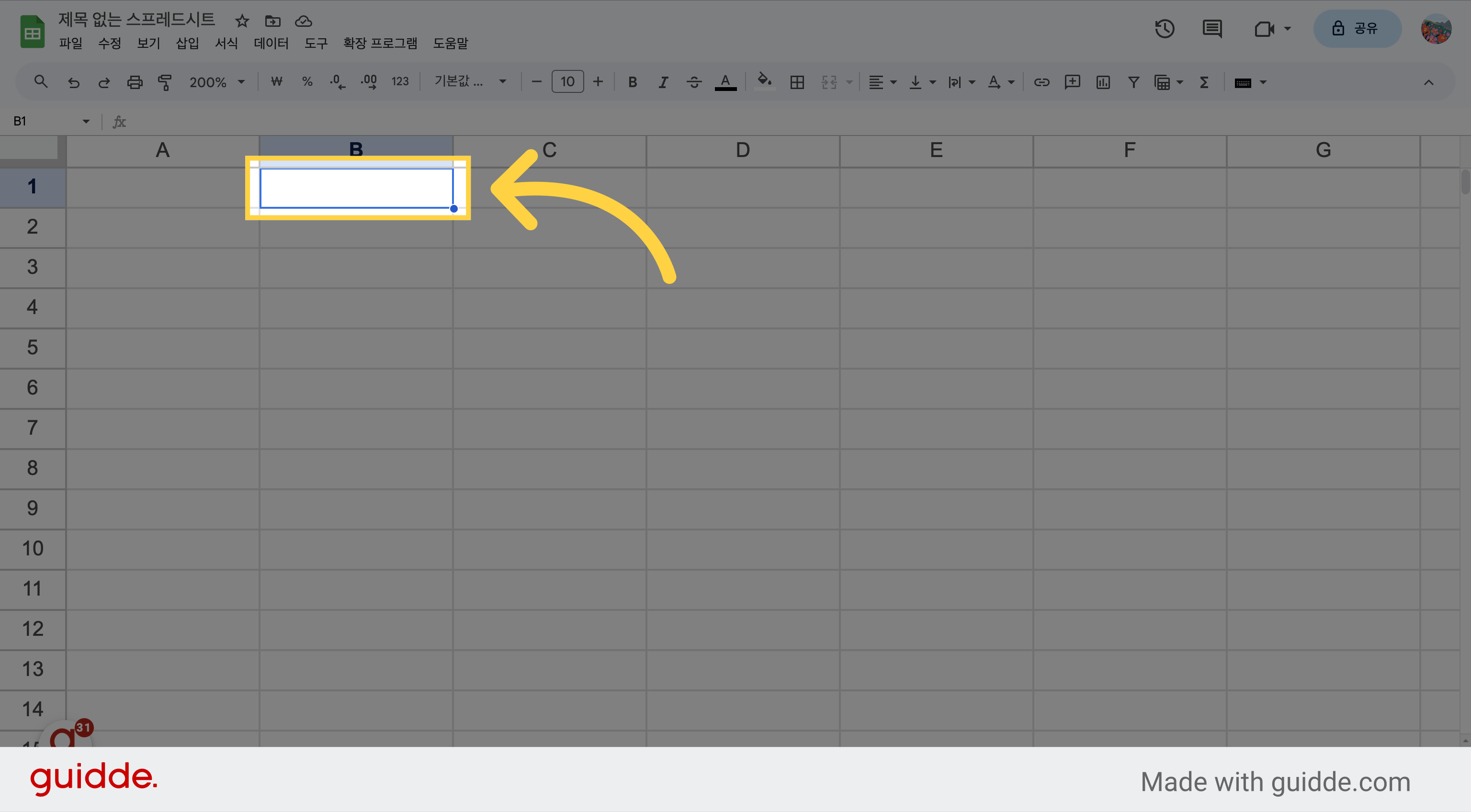
Task: Toggle strikethrough formatting
Action: [694, 82]
